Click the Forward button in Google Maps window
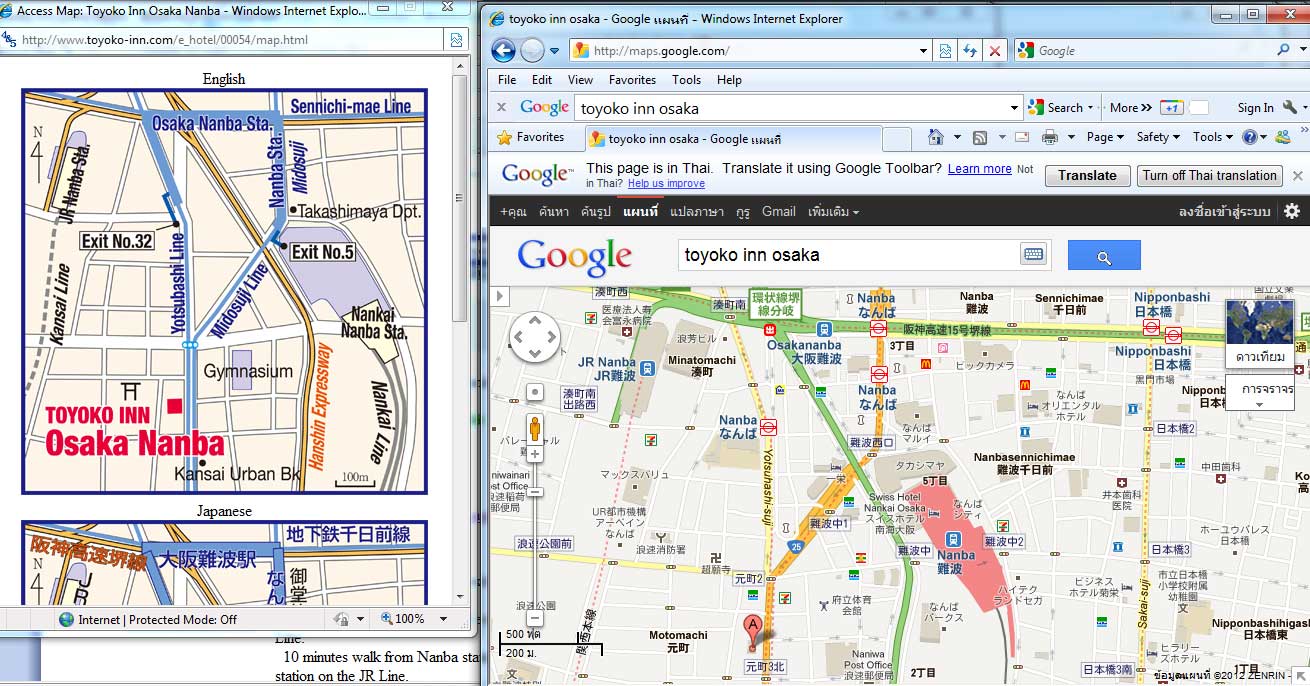 [x=532, y=50]
